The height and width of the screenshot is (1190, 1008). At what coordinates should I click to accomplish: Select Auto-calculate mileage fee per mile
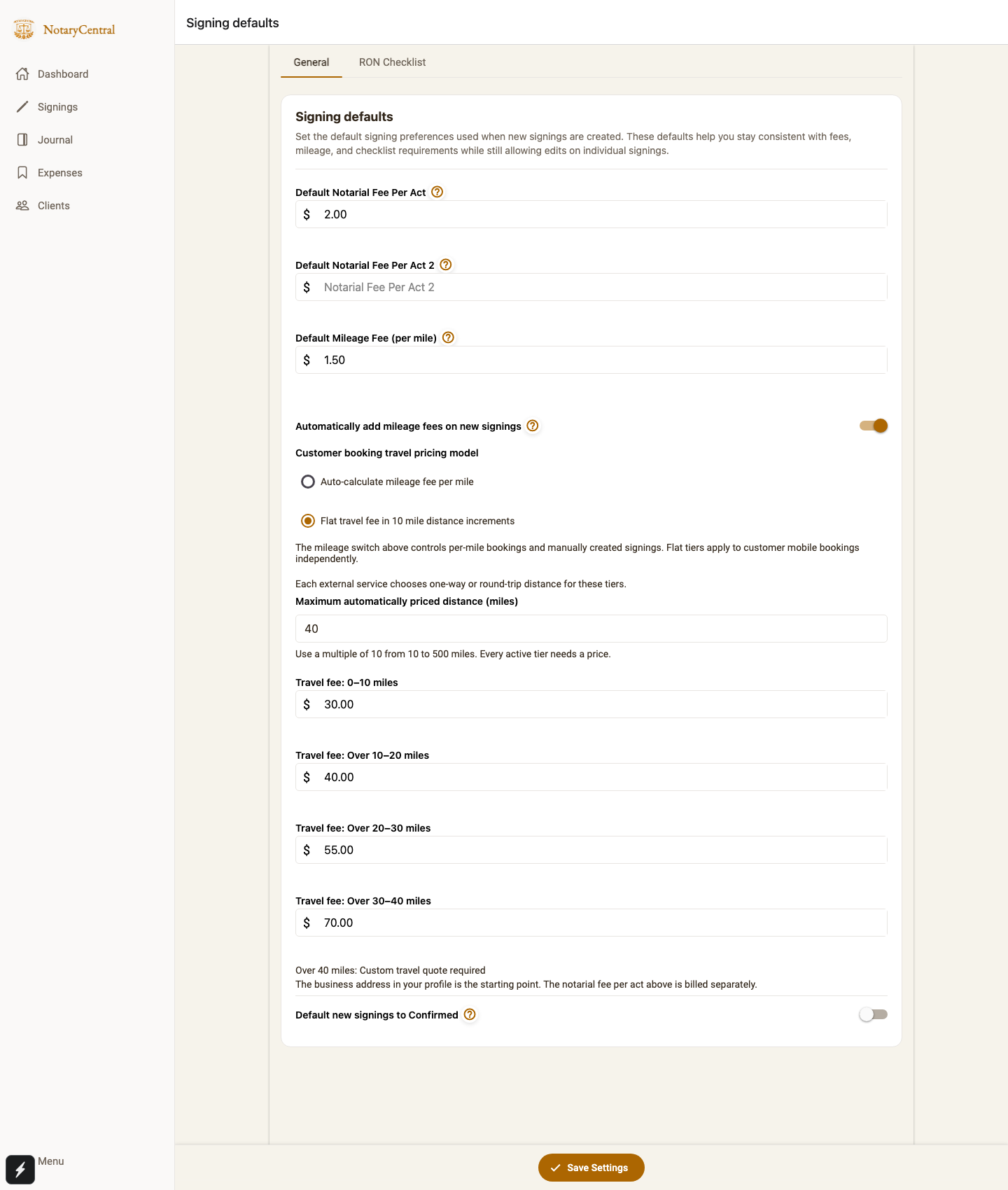308,482
